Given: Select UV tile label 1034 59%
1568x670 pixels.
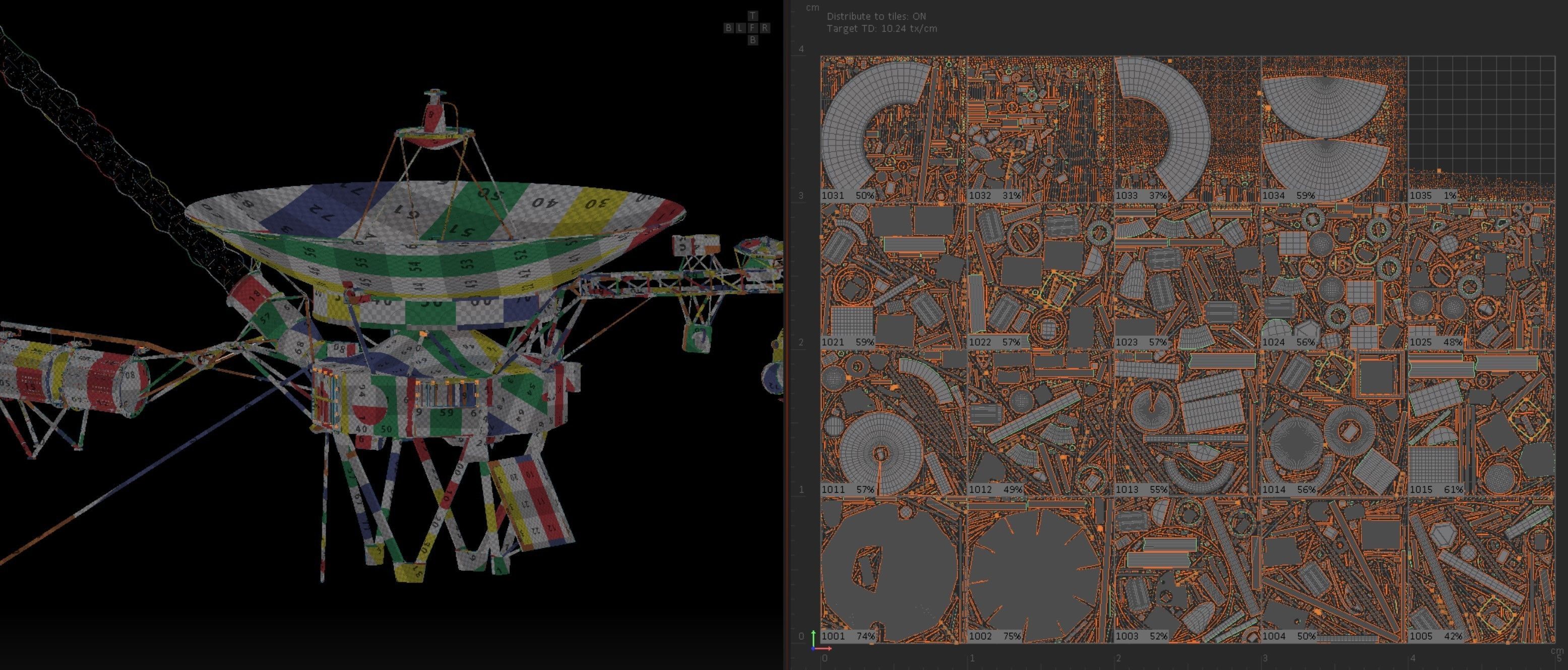Looking at the screenshot, I should [1289, 195].
